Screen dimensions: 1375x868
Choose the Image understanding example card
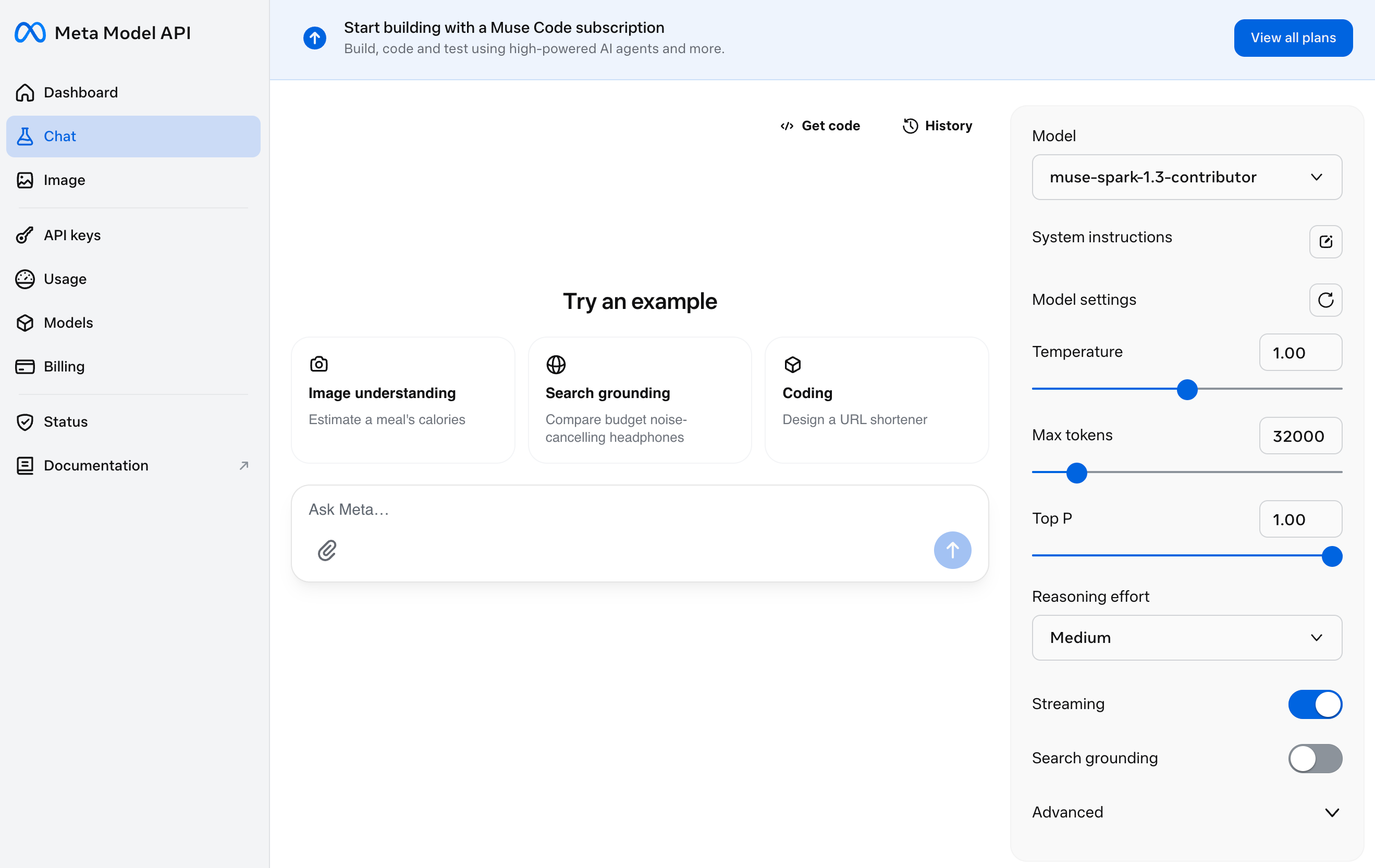click(403, 400)
